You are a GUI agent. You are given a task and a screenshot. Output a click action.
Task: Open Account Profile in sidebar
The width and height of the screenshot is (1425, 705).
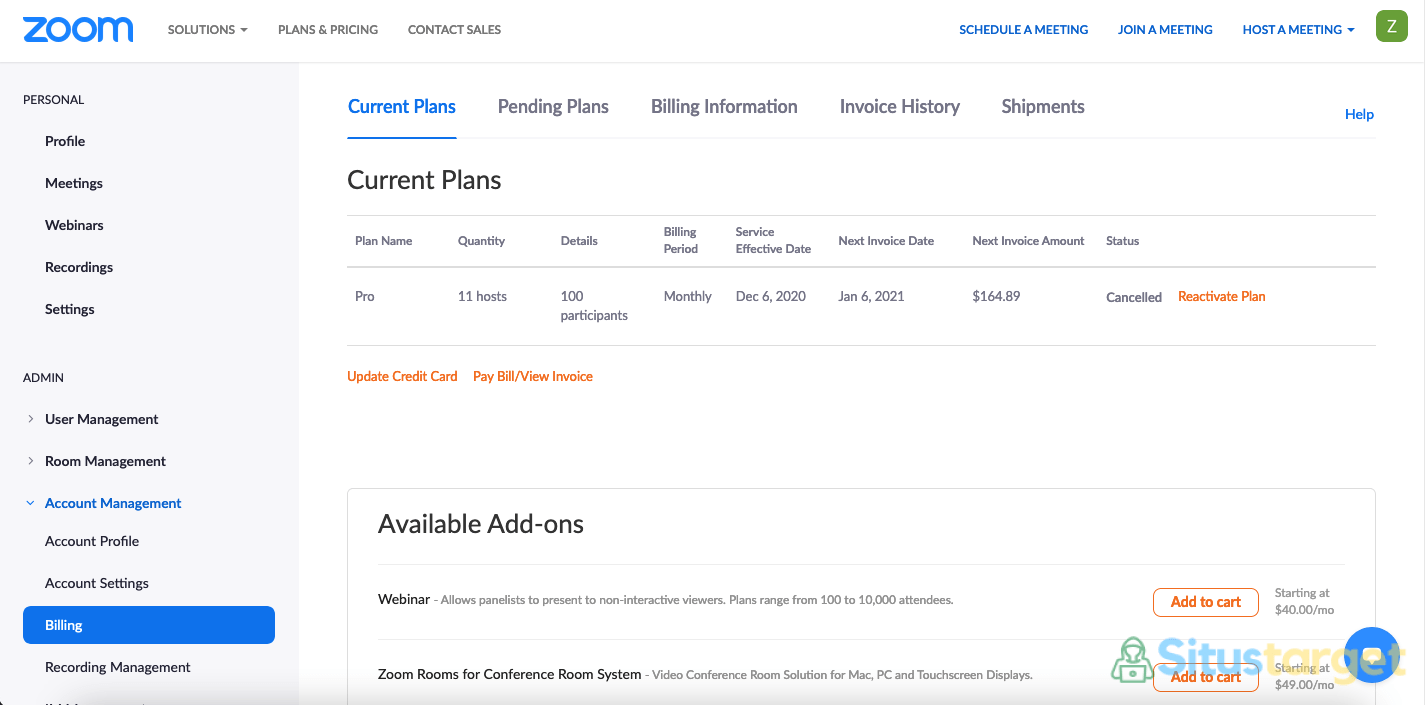tap(92, 541)
